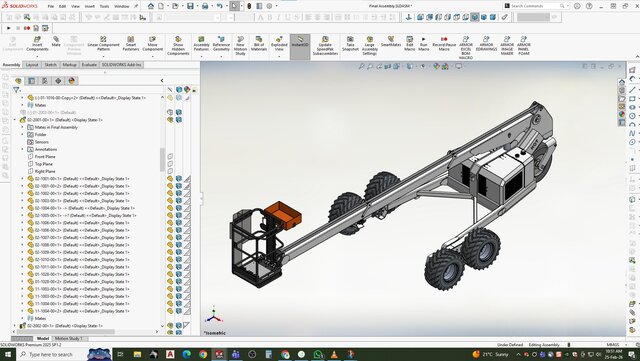Collapse the 02-2001-00<1> assembly node
The image size is (640, 361).
click(x=15, y=120)
